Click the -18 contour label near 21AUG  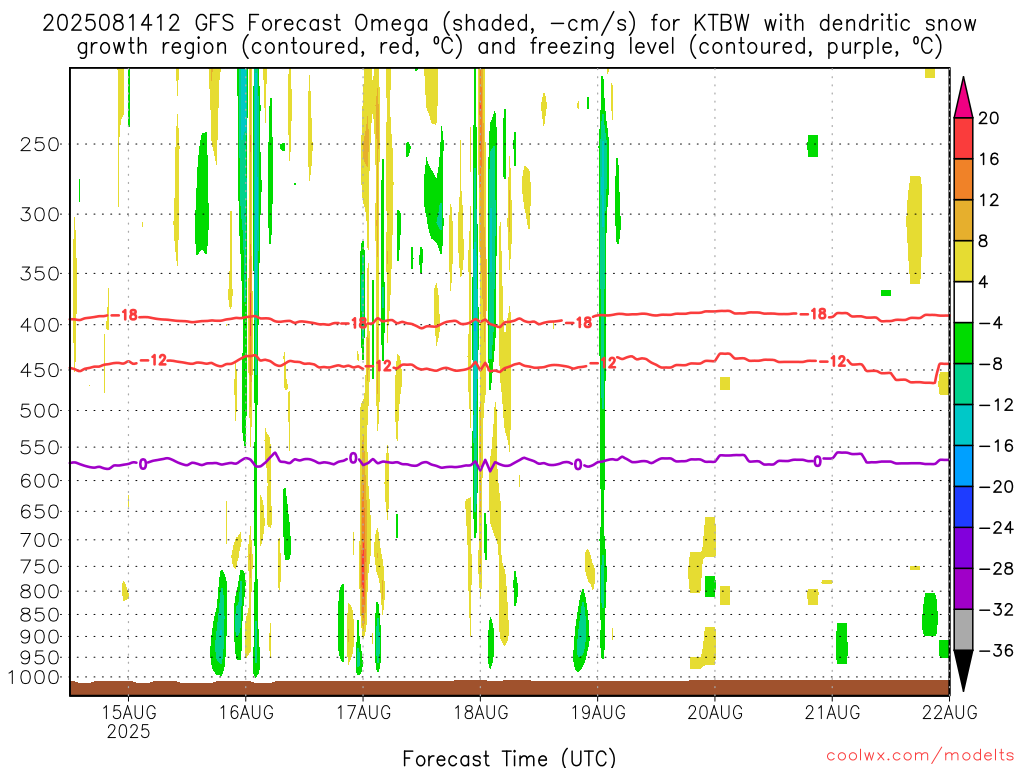click(813, 314)
